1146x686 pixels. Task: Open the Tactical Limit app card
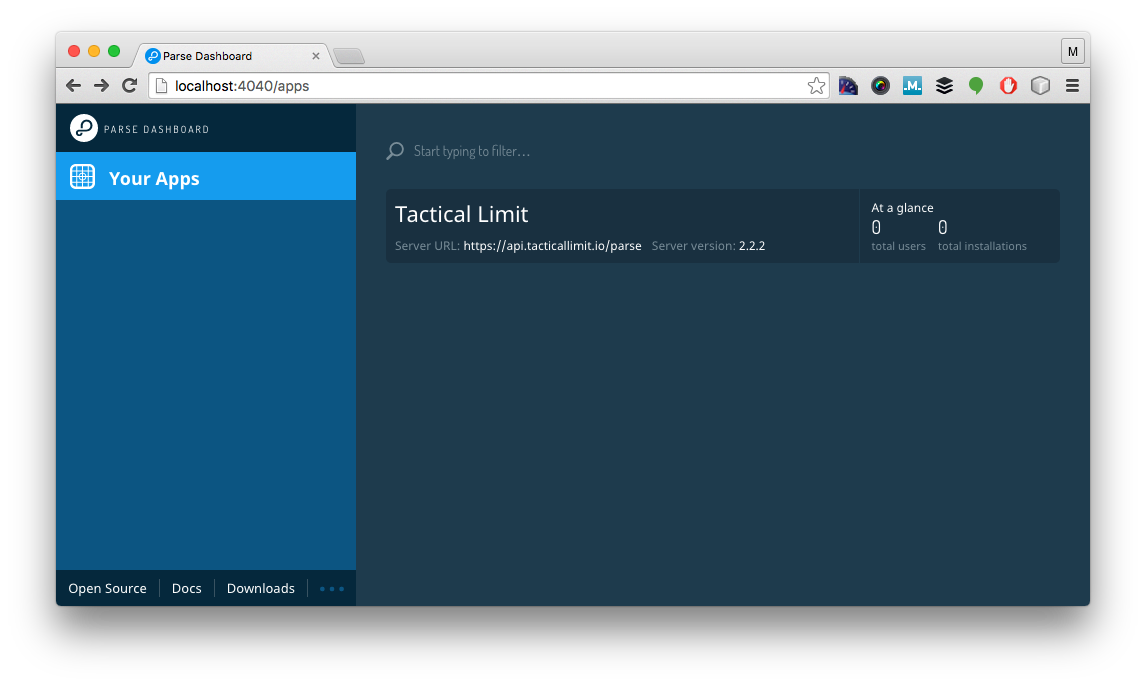click(722, 226)
